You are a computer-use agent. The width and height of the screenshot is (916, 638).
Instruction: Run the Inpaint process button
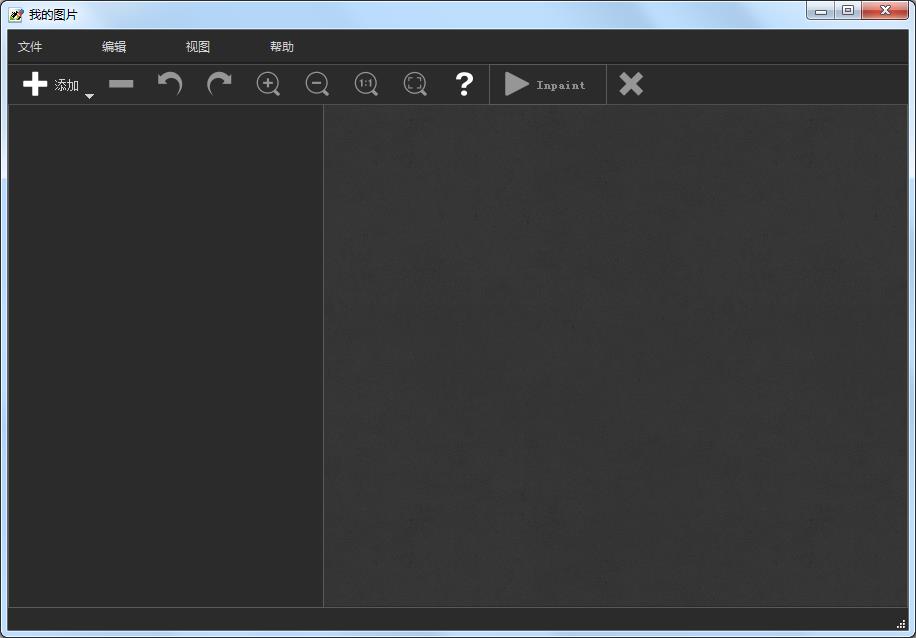(x=546, y=85)
